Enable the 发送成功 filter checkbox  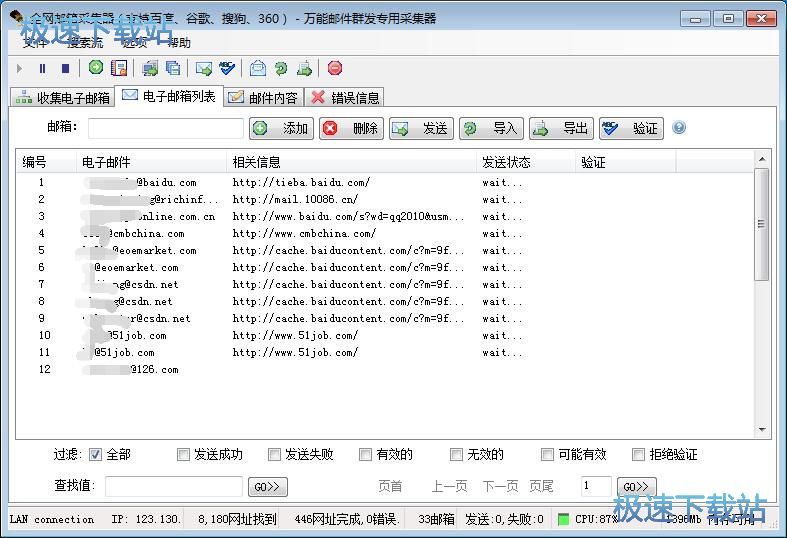[x=183, y=455]
